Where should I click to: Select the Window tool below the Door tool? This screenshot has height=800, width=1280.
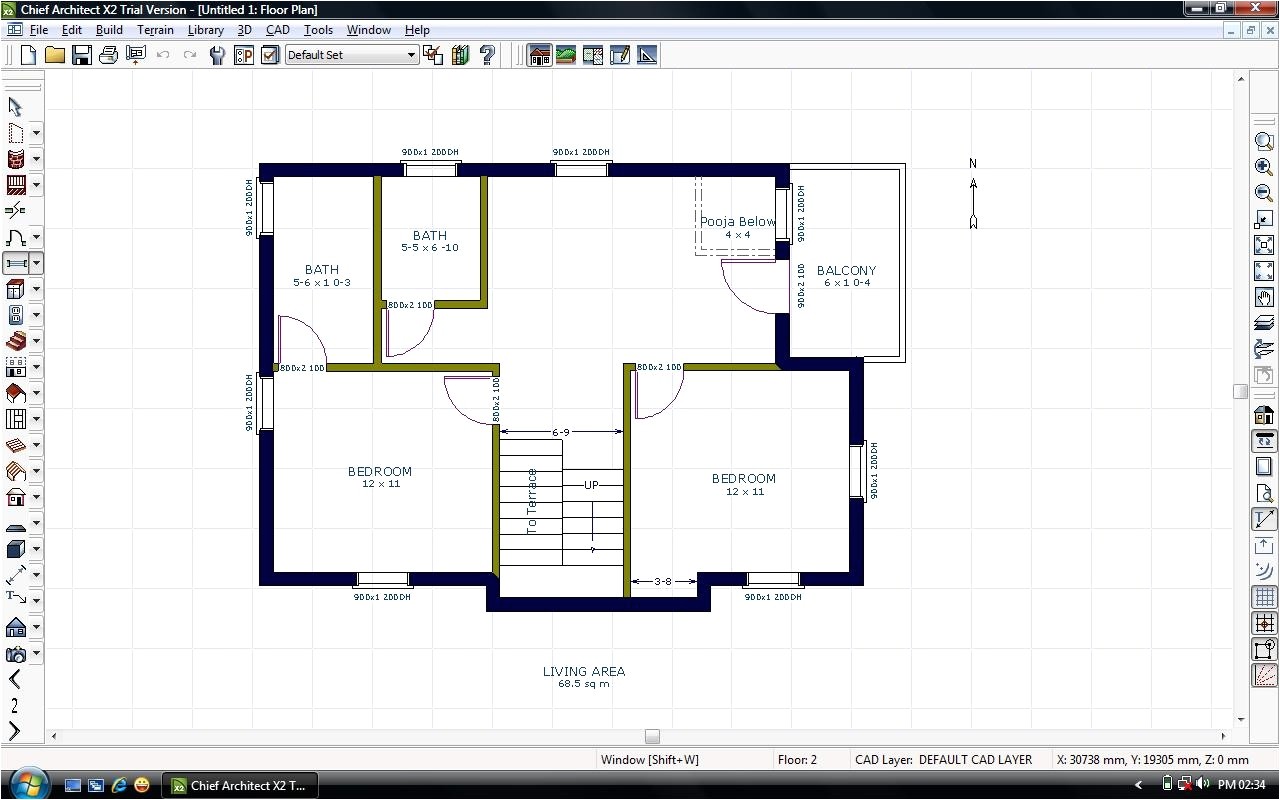pos(14,263)
